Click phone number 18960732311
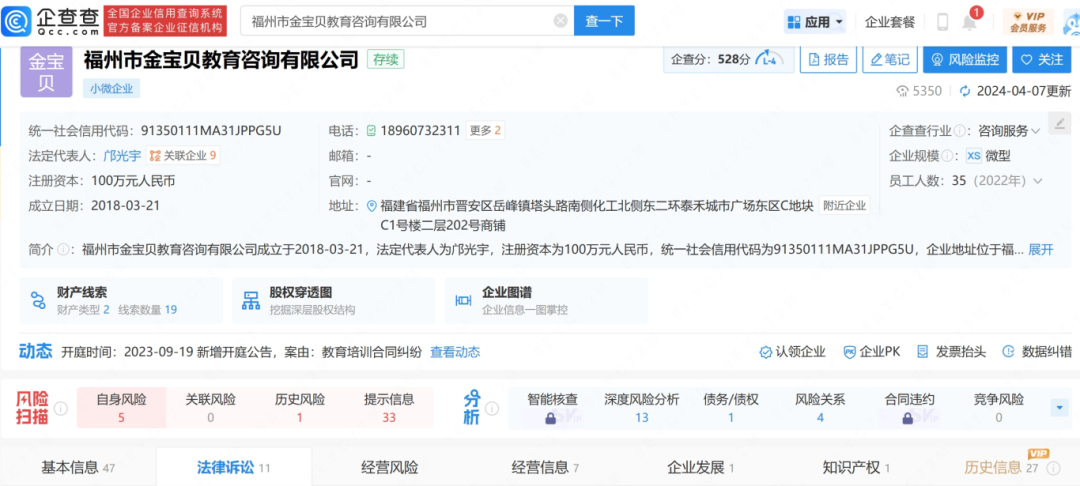 click(x=421, y=130)
